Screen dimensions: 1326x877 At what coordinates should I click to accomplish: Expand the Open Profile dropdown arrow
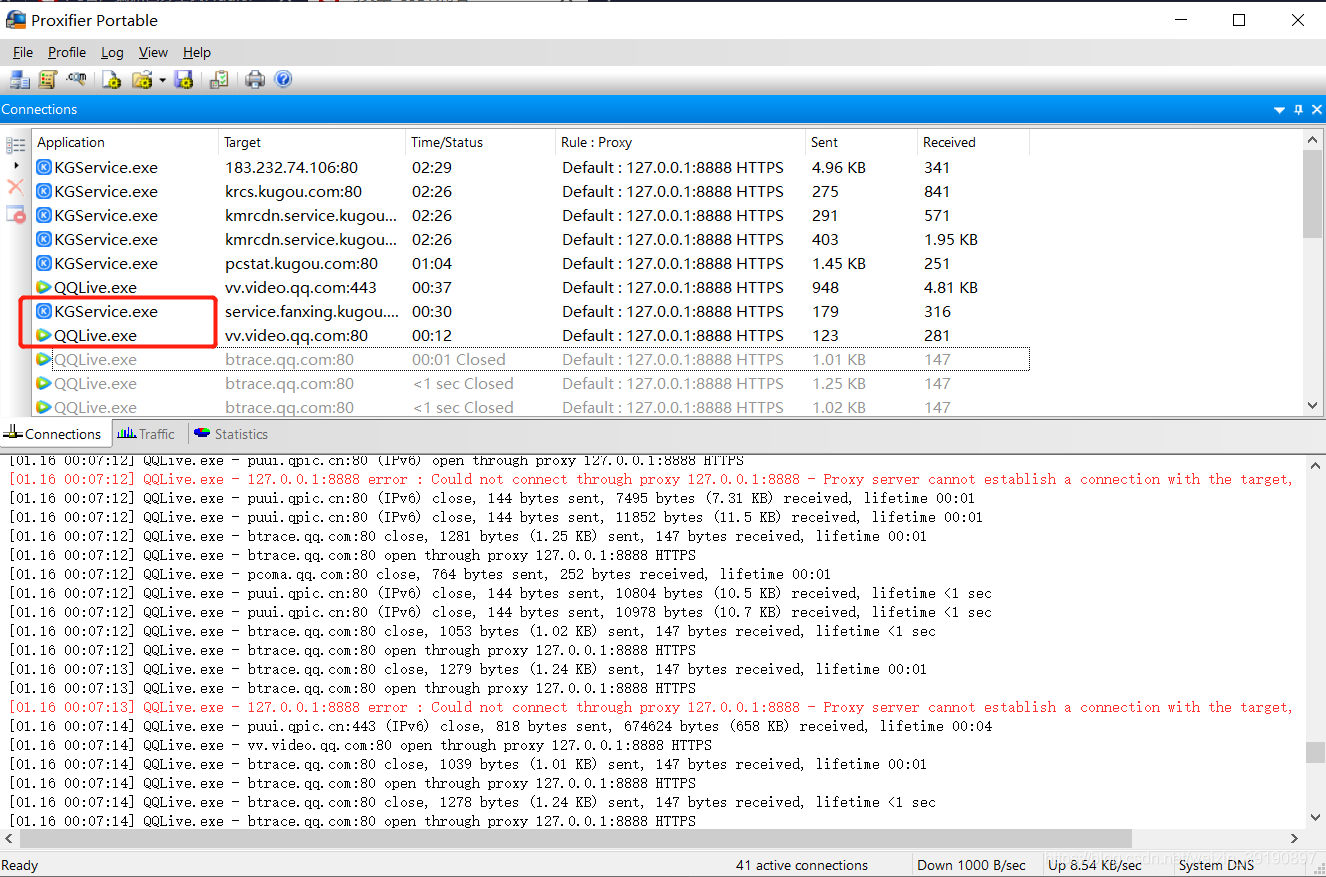click(162, 80)
